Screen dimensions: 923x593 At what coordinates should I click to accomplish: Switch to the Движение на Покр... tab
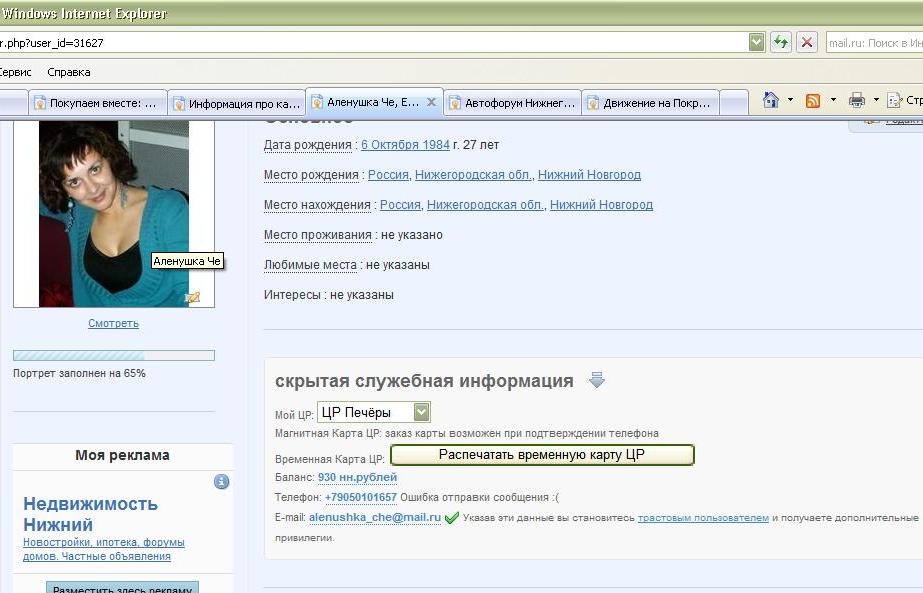pos(650,103)
